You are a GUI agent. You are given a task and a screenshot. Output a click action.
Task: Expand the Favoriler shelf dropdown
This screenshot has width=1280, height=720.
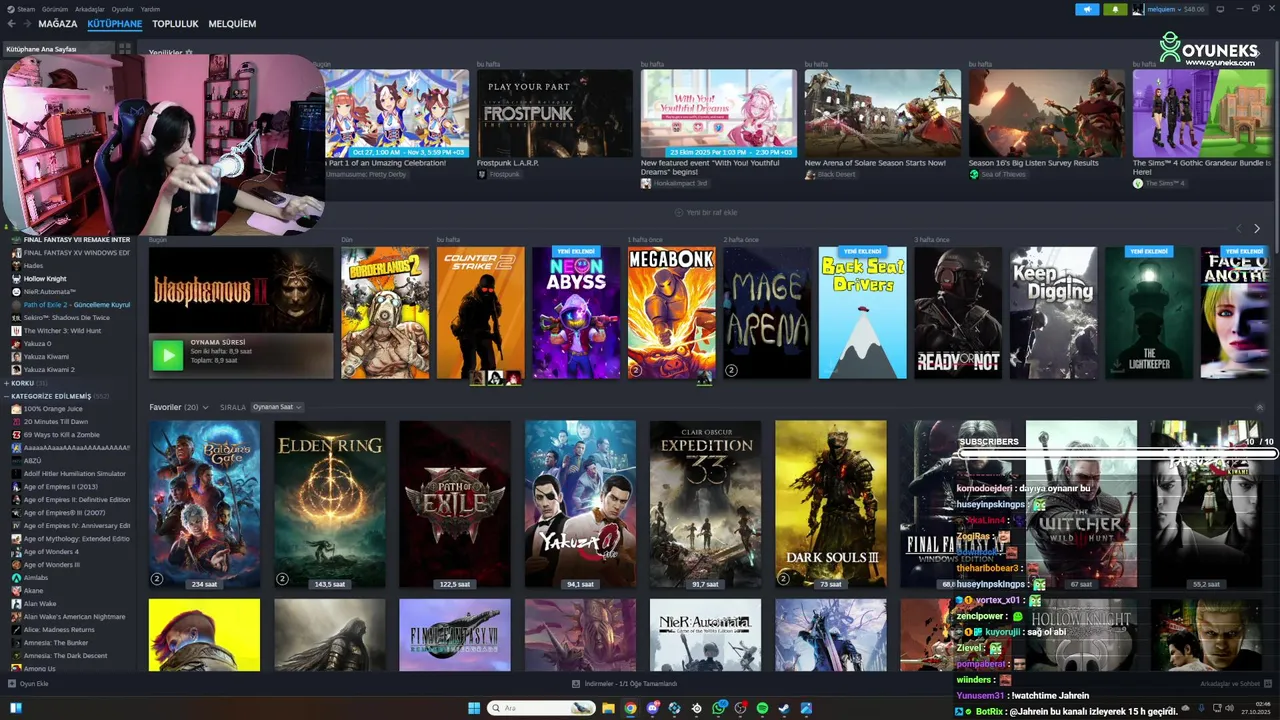[x=205, y=407]
